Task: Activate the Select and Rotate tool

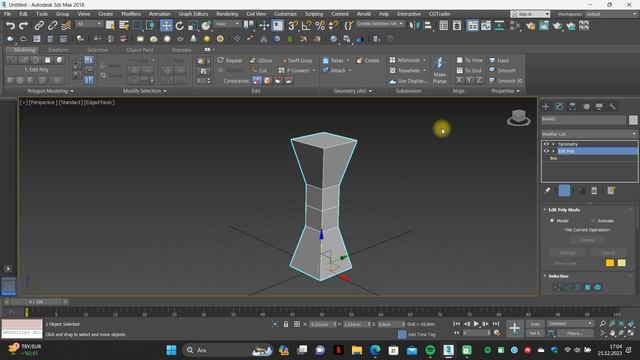Action: [x=180, y=26]
